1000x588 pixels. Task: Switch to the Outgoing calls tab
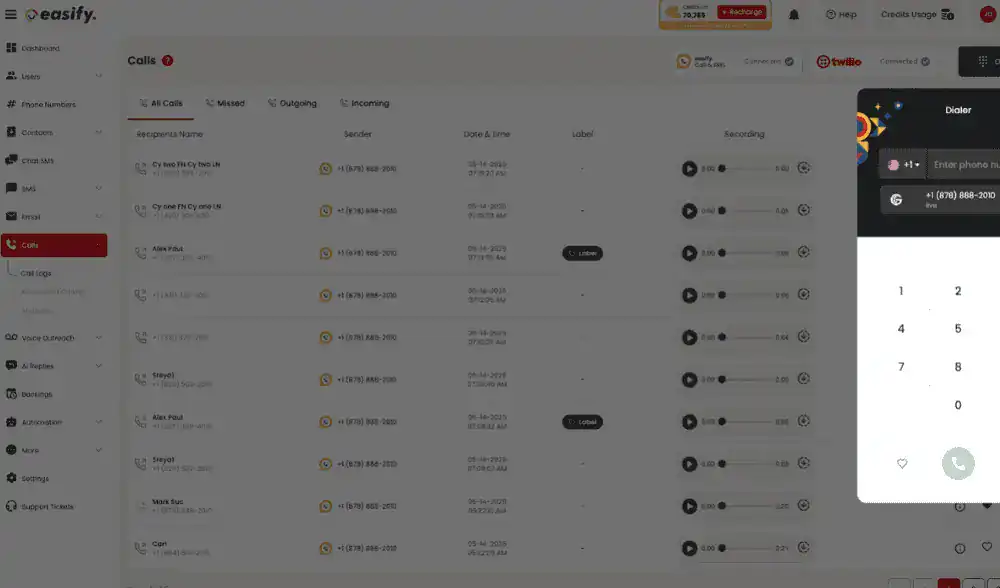tap(292, 103)
